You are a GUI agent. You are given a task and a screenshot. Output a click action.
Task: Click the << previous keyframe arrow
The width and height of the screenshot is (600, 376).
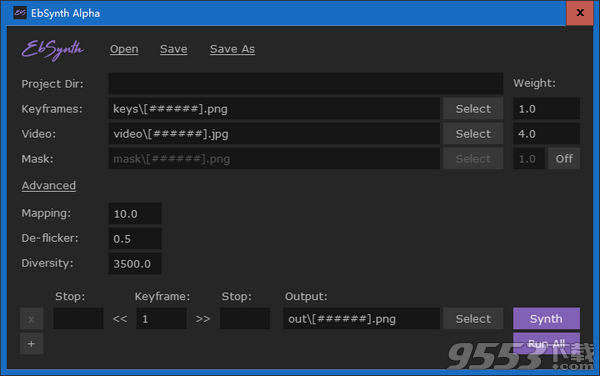120,319
